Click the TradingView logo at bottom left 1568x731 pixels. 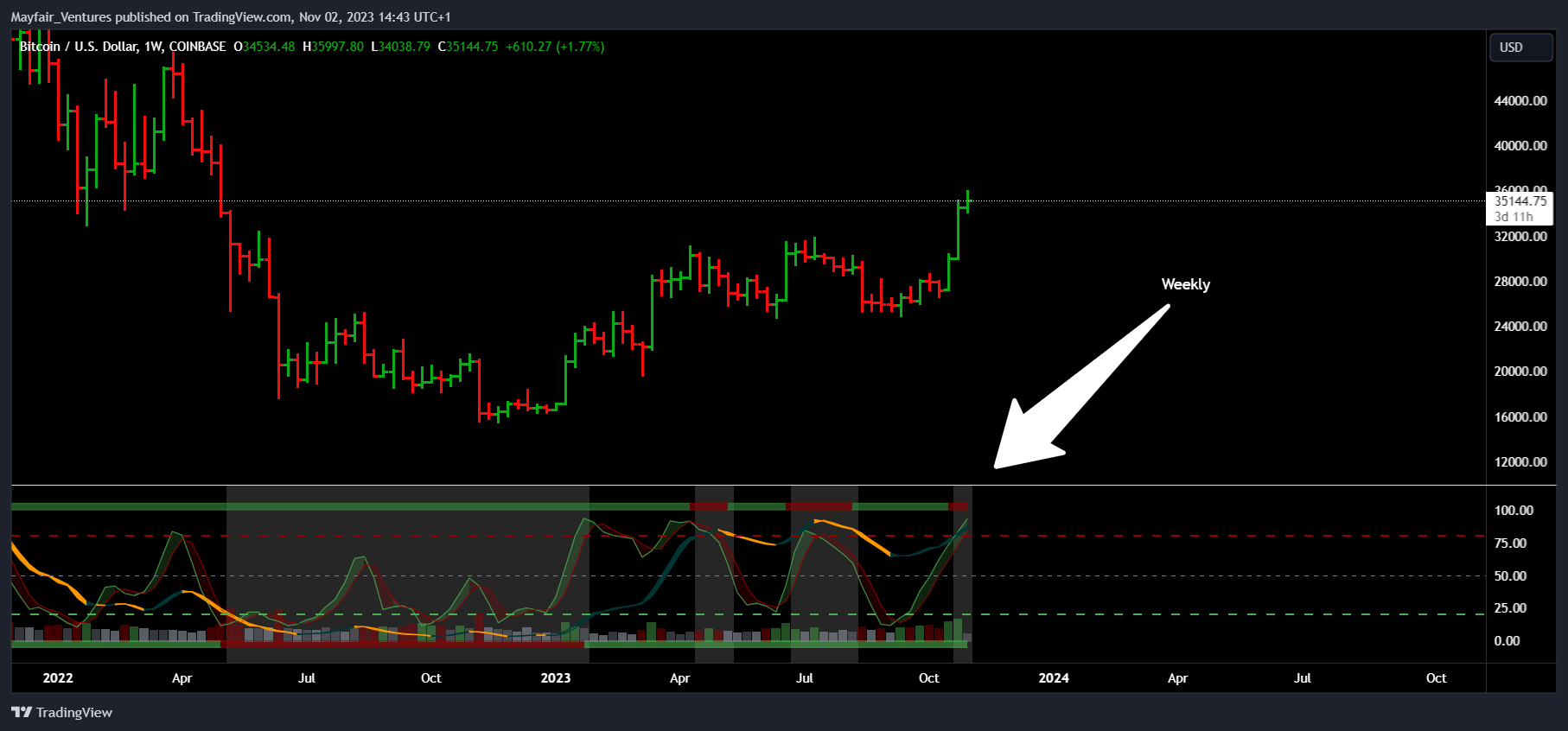[61, 713]
